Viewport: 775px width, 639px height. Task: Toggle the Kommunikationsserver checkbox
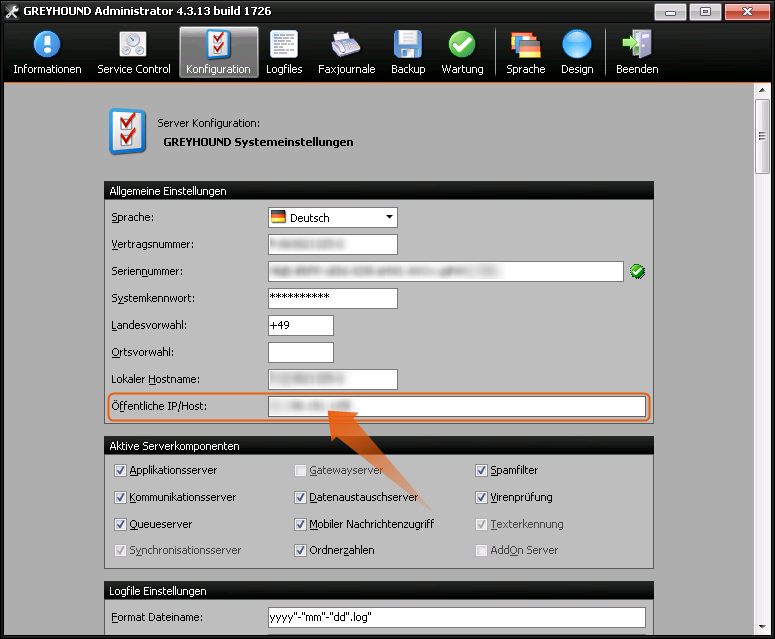[x=120, y=497]
